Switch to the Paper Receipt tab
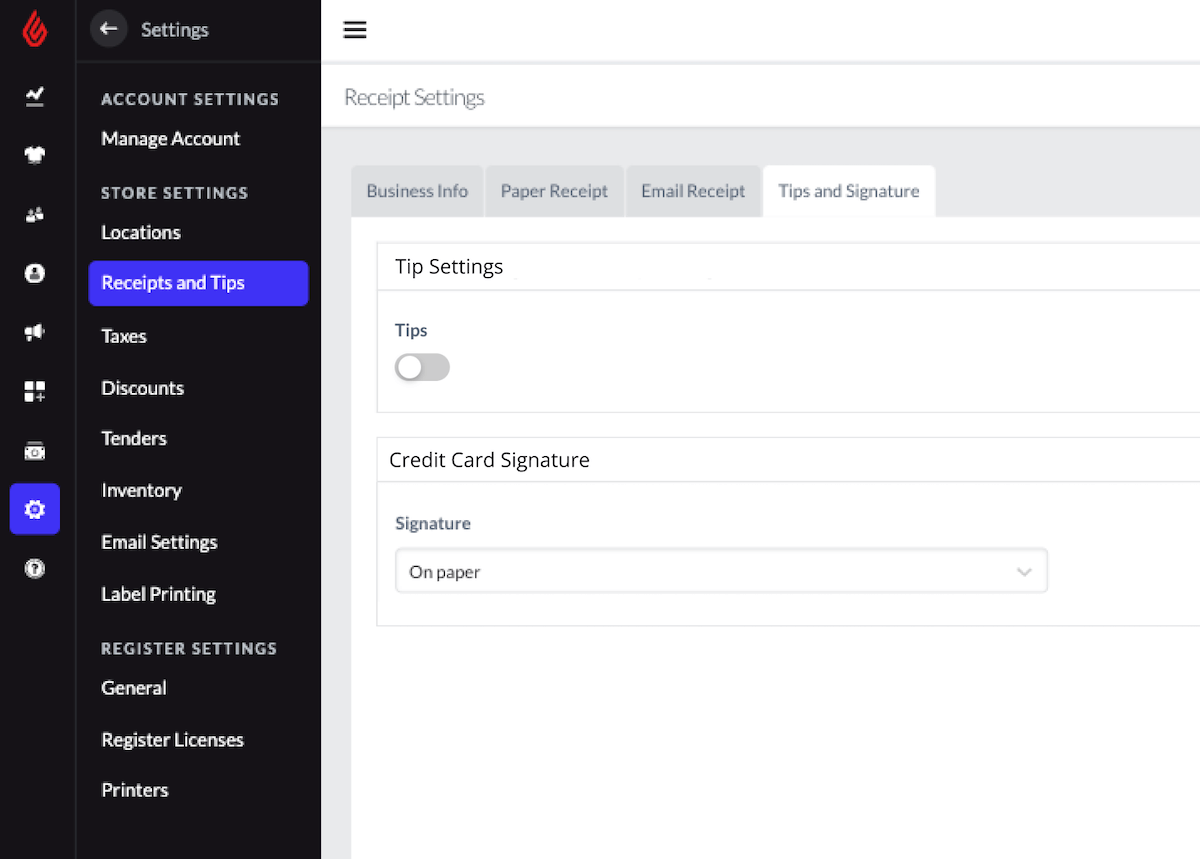The height and width of the screenshot is (859, 1200). [x=554, y=191]
